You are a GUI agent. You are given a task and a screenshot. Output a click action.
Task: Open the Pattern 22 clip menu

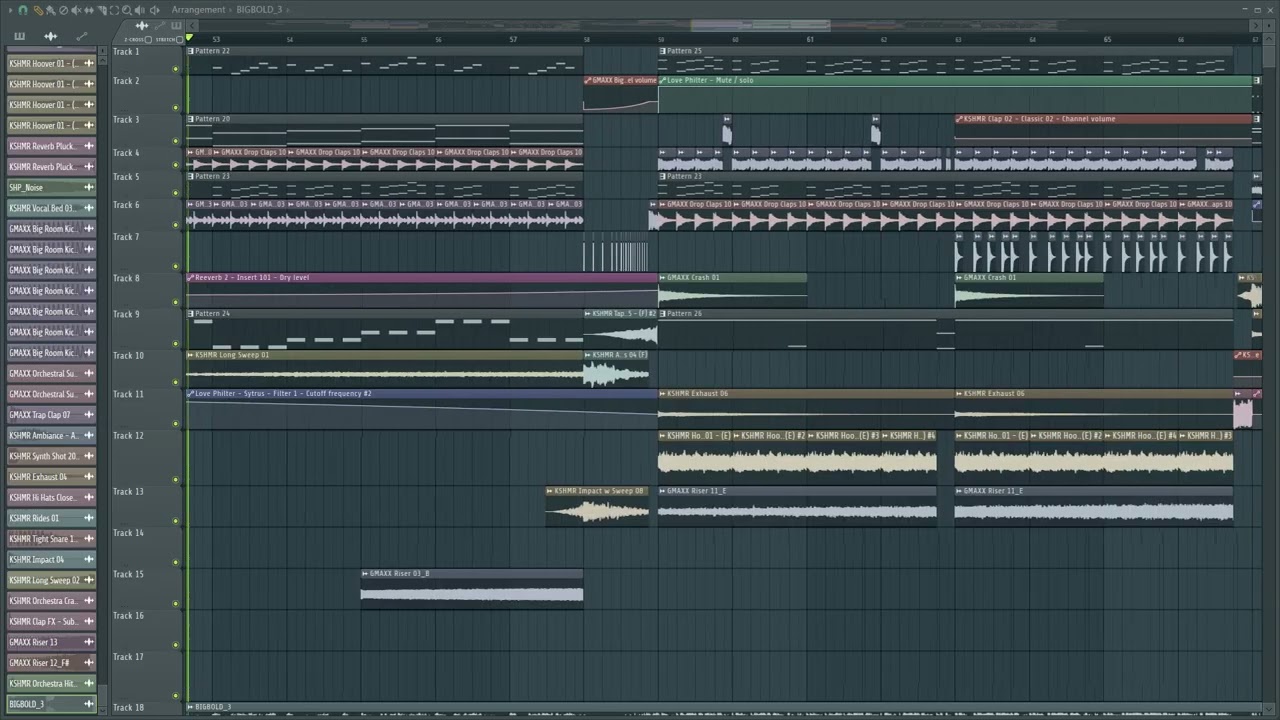point(190,51)
